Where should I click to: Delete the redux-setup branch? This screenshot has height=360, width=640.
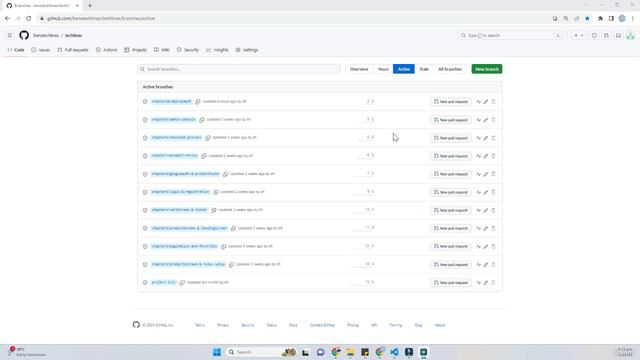tap(493, 264)
